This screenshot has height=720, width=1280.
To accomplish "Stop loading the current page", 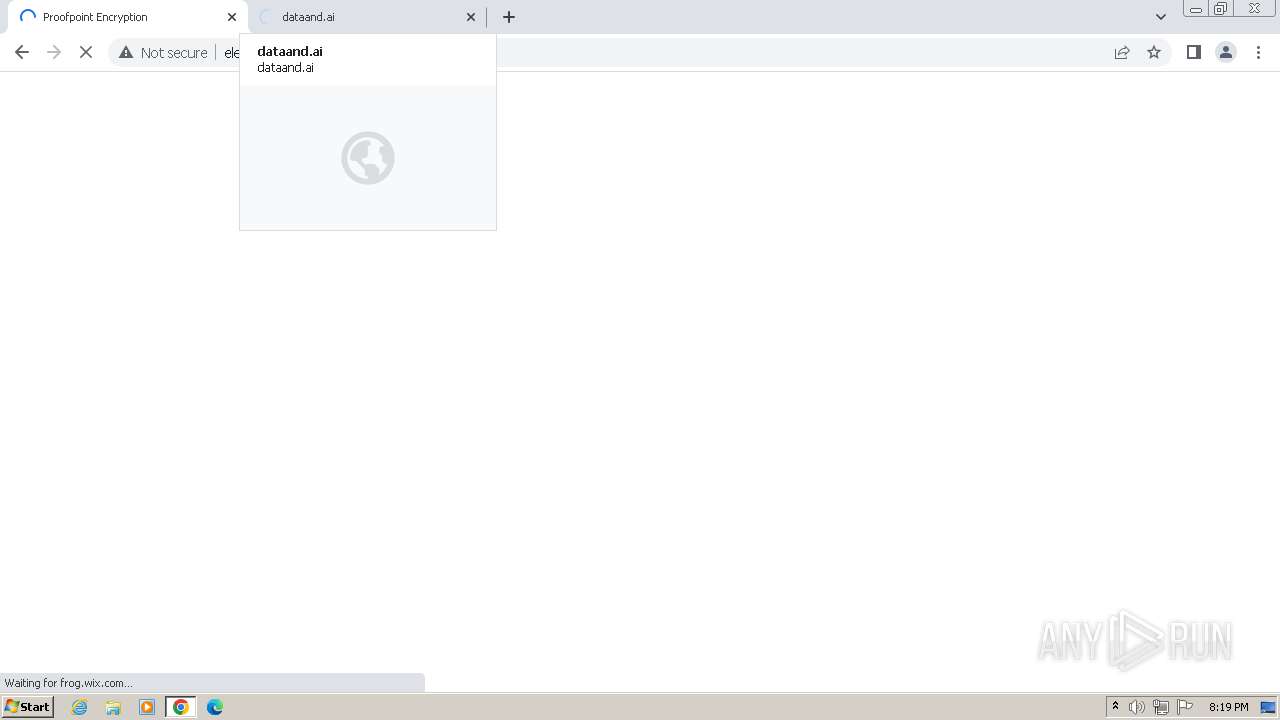I will (x=86, y=52).
